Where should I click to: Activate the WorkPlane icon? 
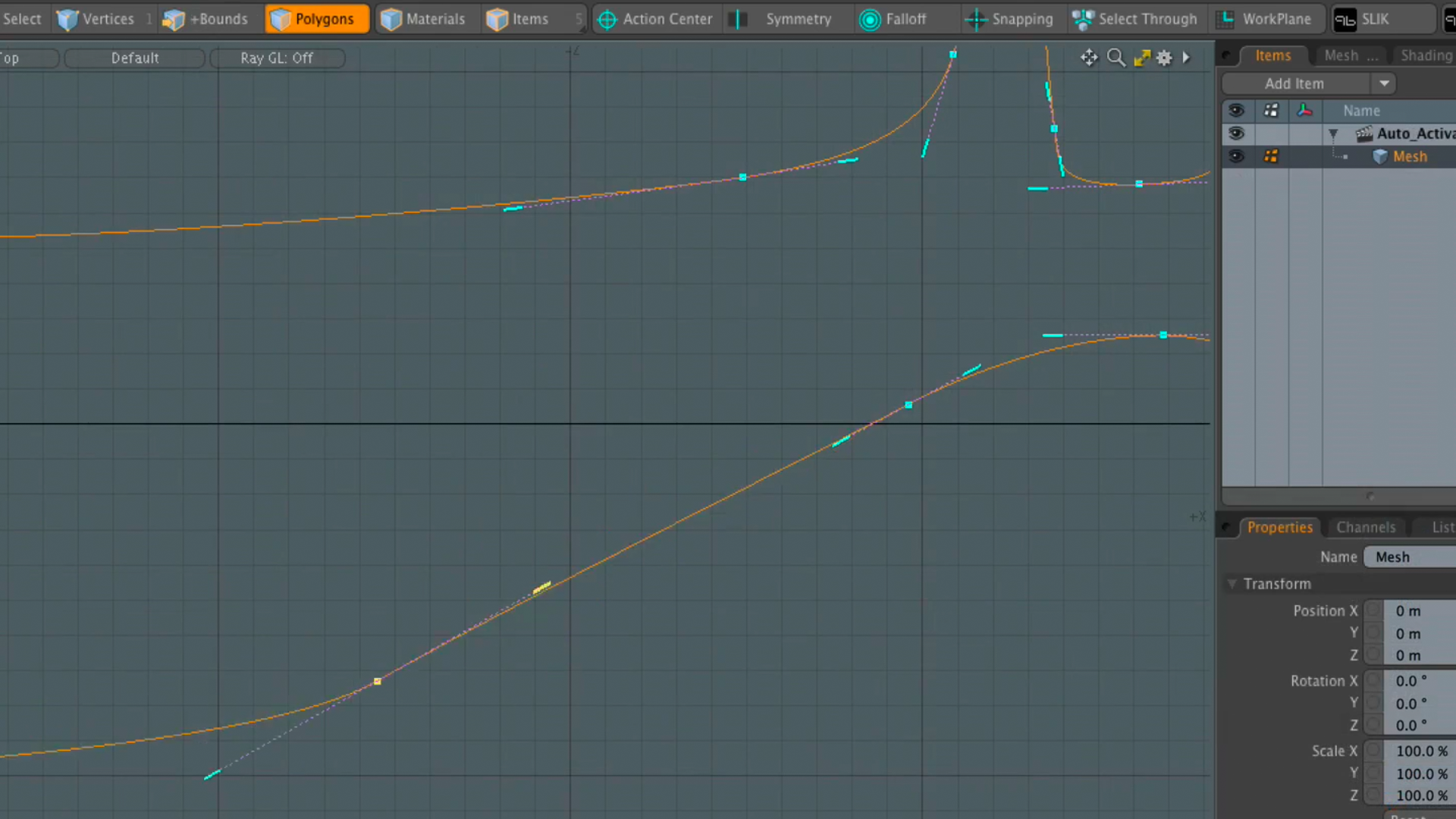pyautogui.click(x=1225, y=19)
